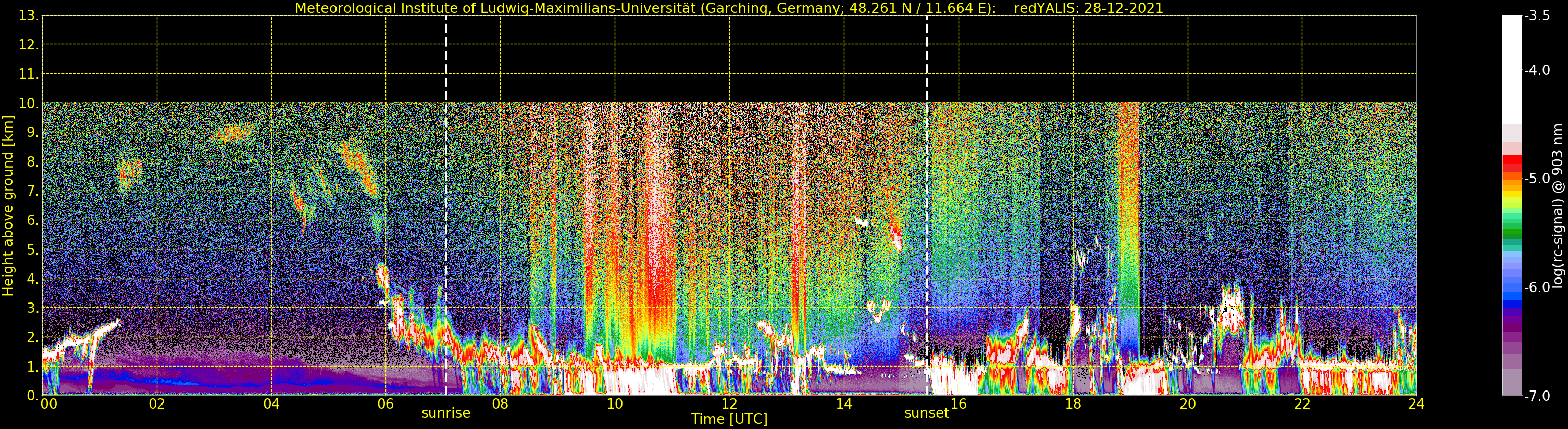Screen dimensions: 1568x429
Task: Click the '-4.0' colorbar tick value
Action: click(1537, 71)
